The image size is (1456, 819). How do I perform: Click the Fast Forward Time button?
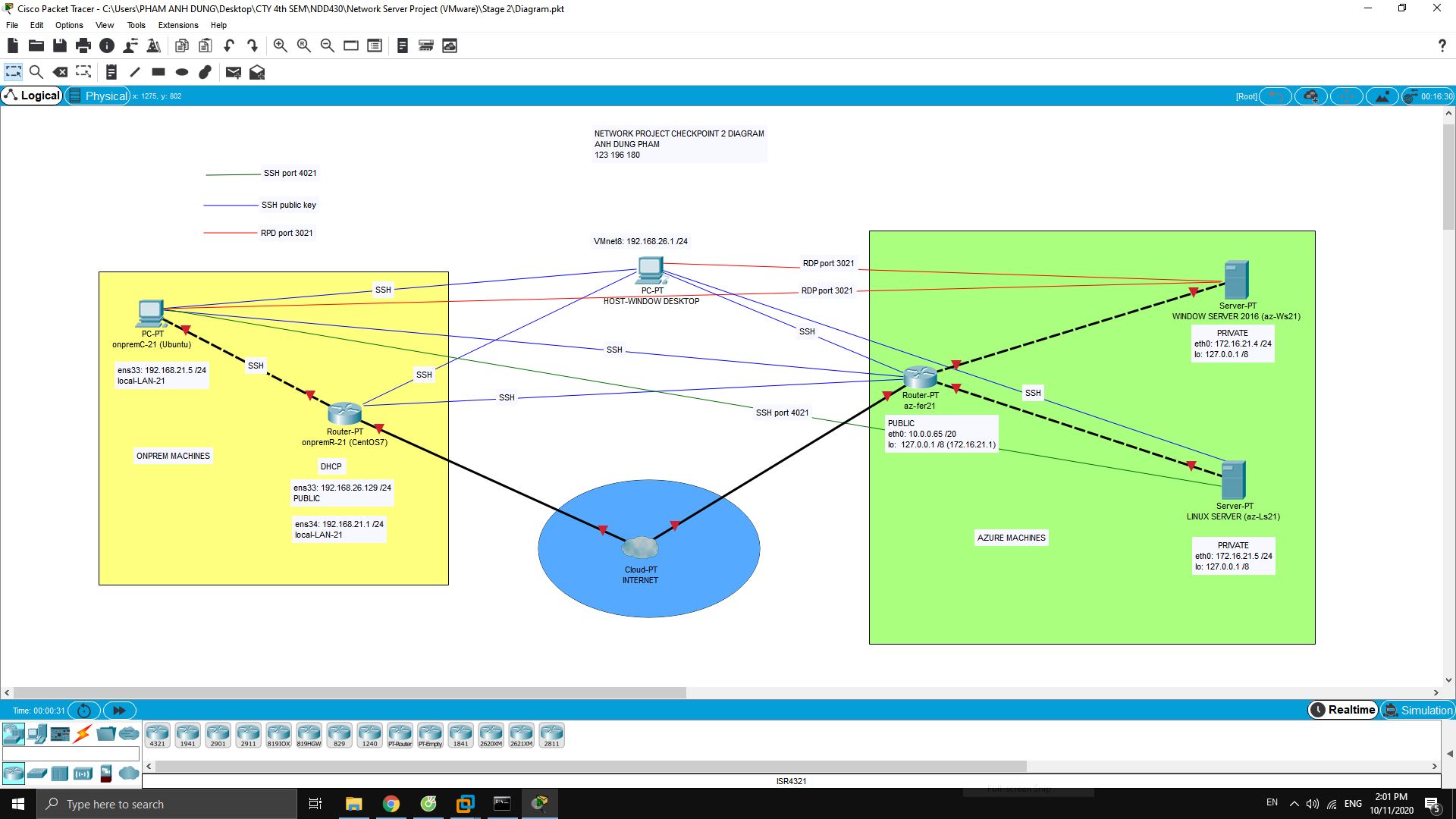click(118, 711)
